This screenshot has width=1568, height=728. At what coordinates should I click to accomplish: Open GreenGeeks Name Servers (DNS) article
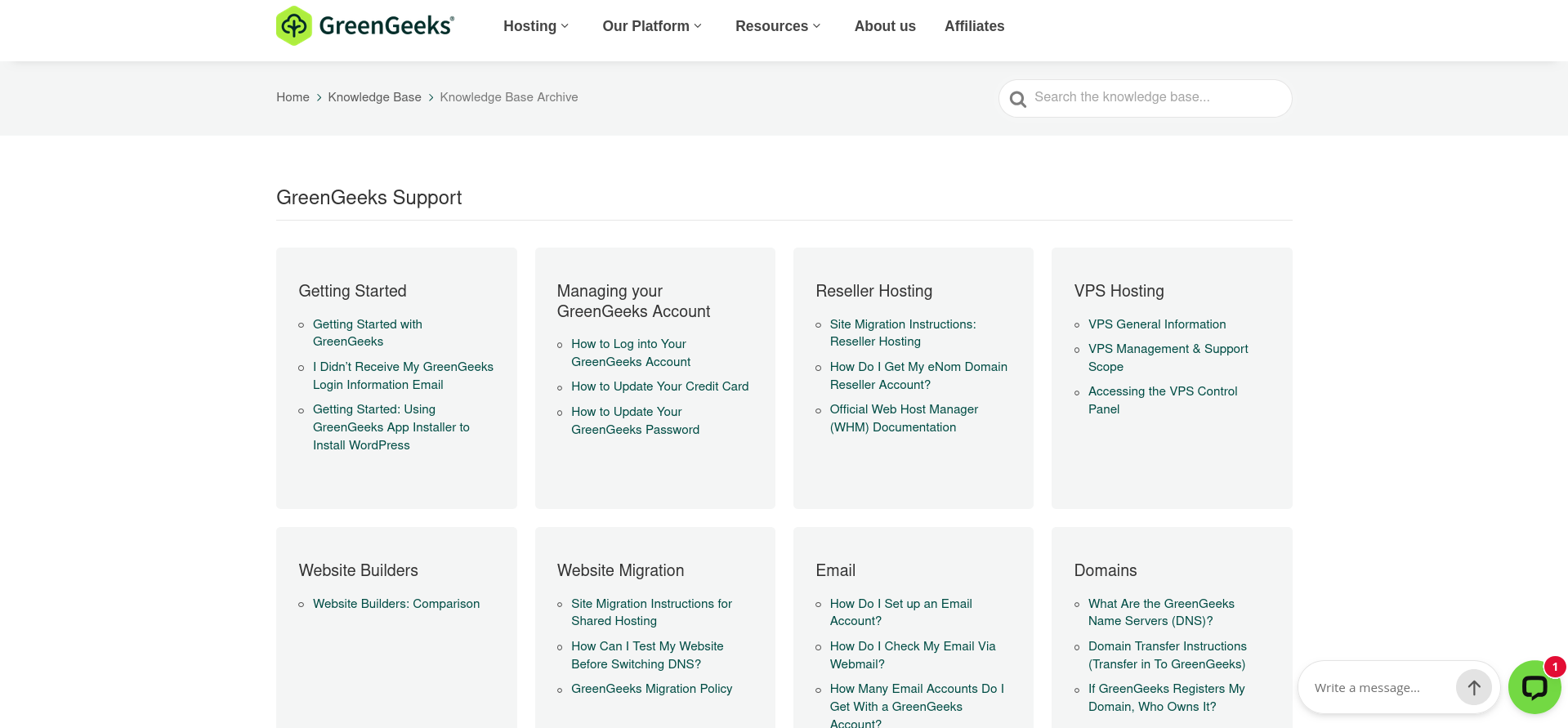click(x=1161, y=612)
